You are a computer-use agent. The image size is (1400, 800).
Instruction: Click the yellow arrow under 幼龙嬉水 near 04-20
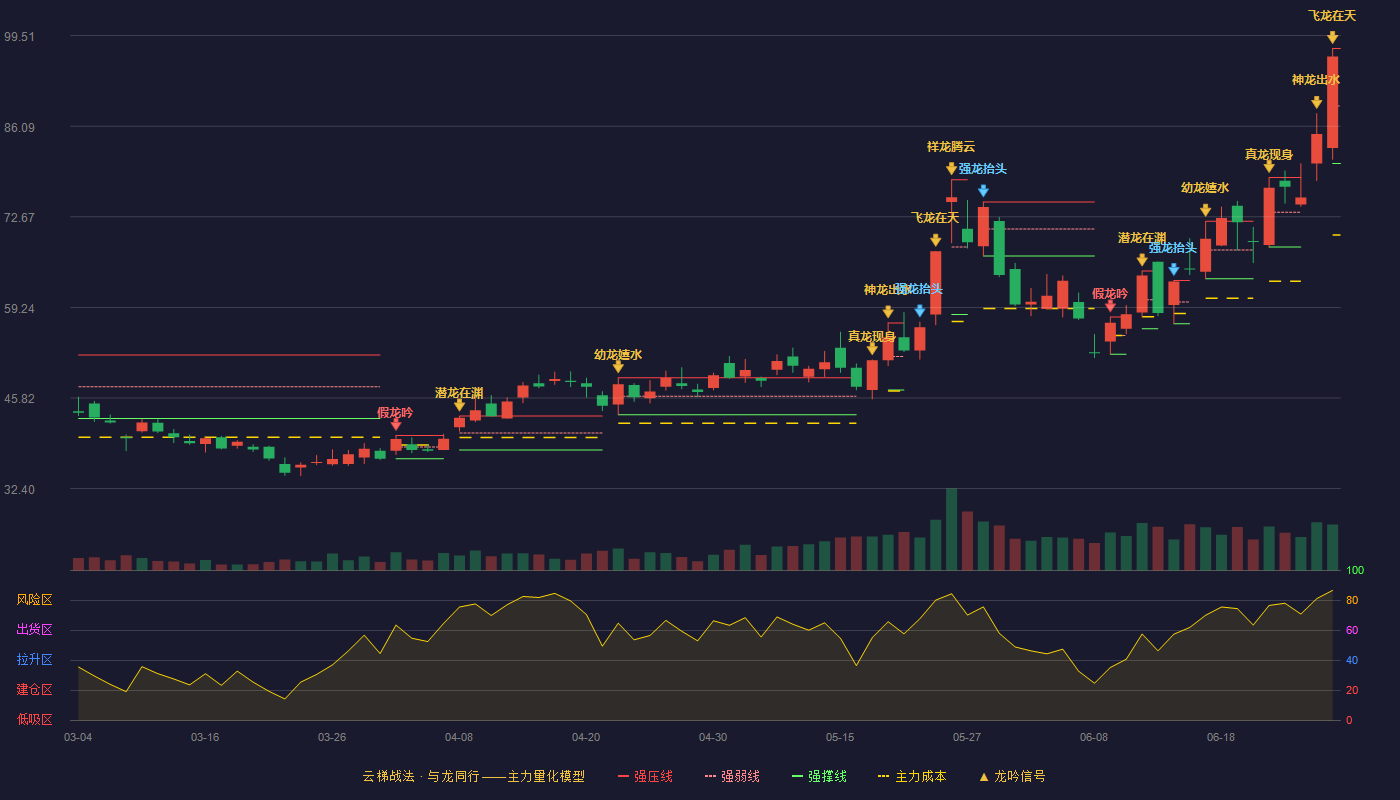coord(618,367)
